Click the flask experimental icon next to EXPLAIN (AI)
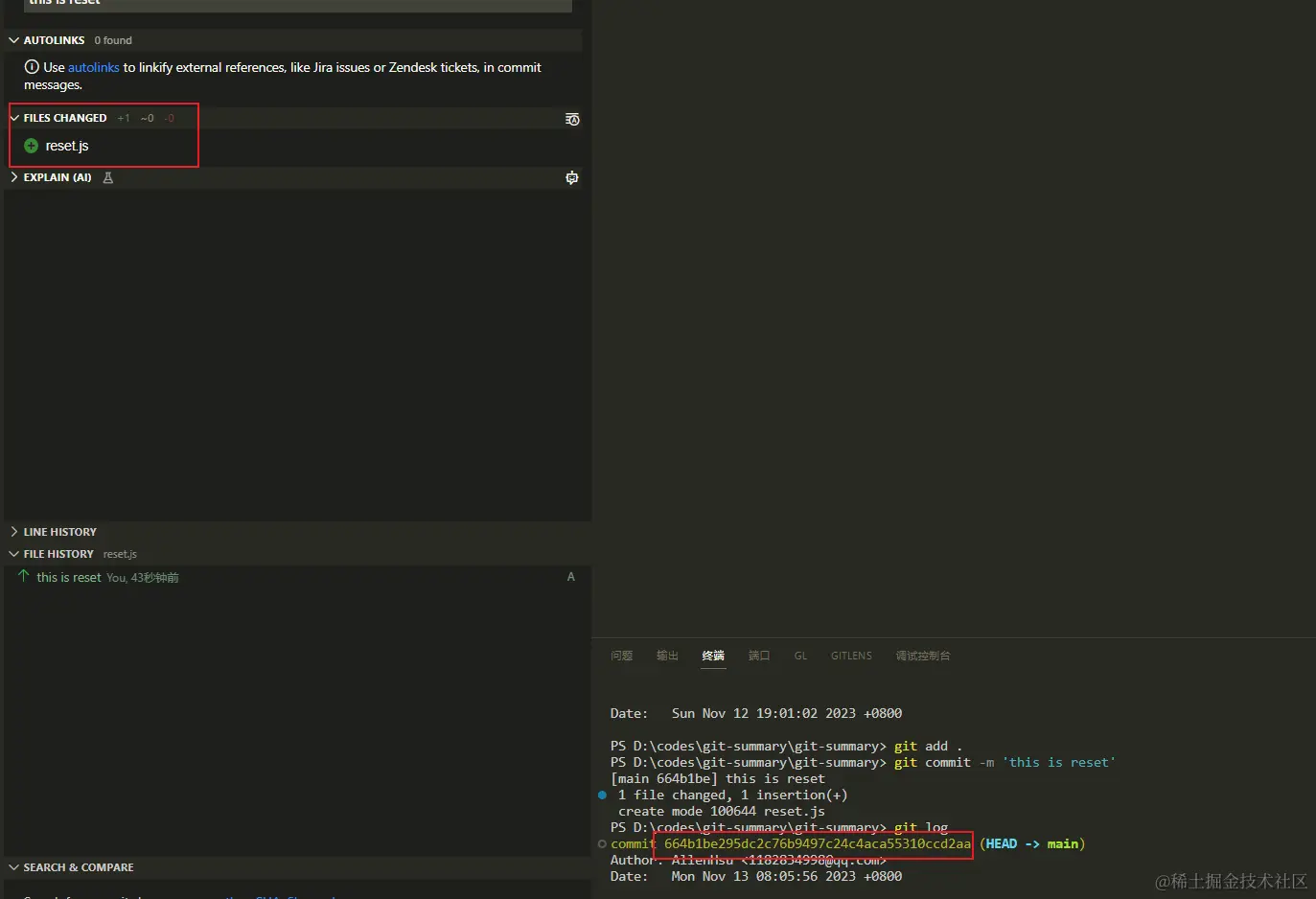This screenshot has width=1316, height=899. pyautogui.click(x=108, y=177)
